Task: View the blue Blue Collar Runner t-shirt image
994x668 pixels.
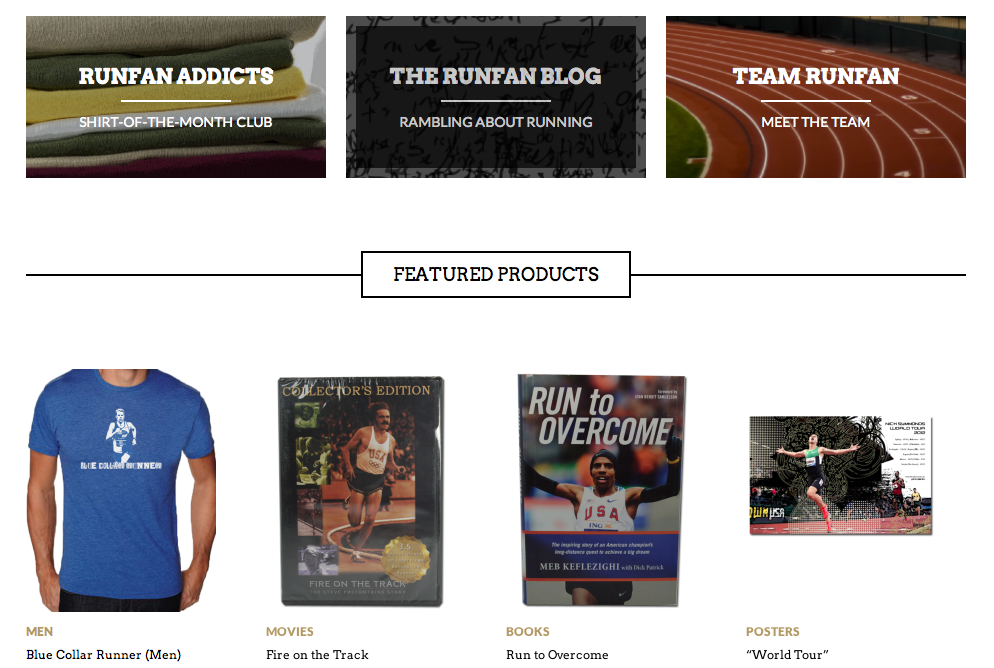Action: coord(122,490)
